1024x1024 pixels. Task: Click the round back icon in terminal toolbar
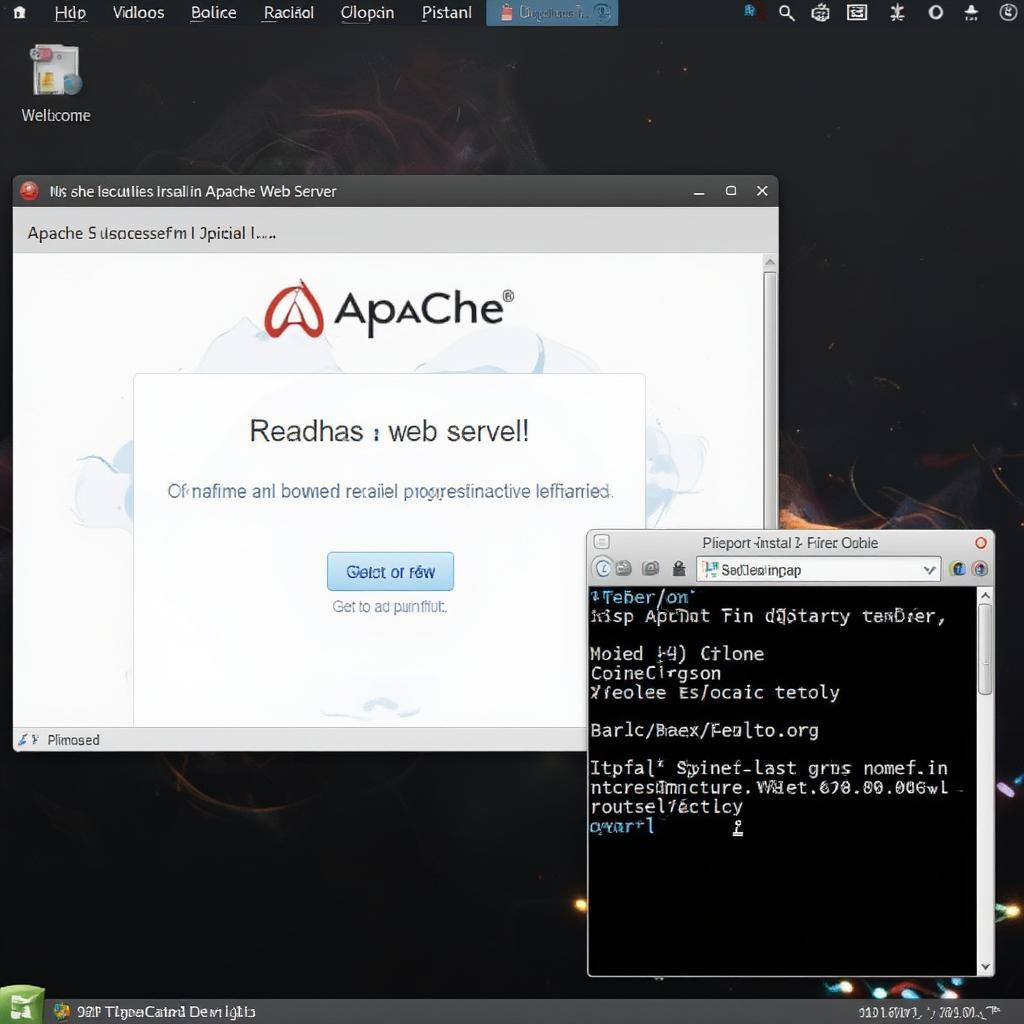pos(603,569)
